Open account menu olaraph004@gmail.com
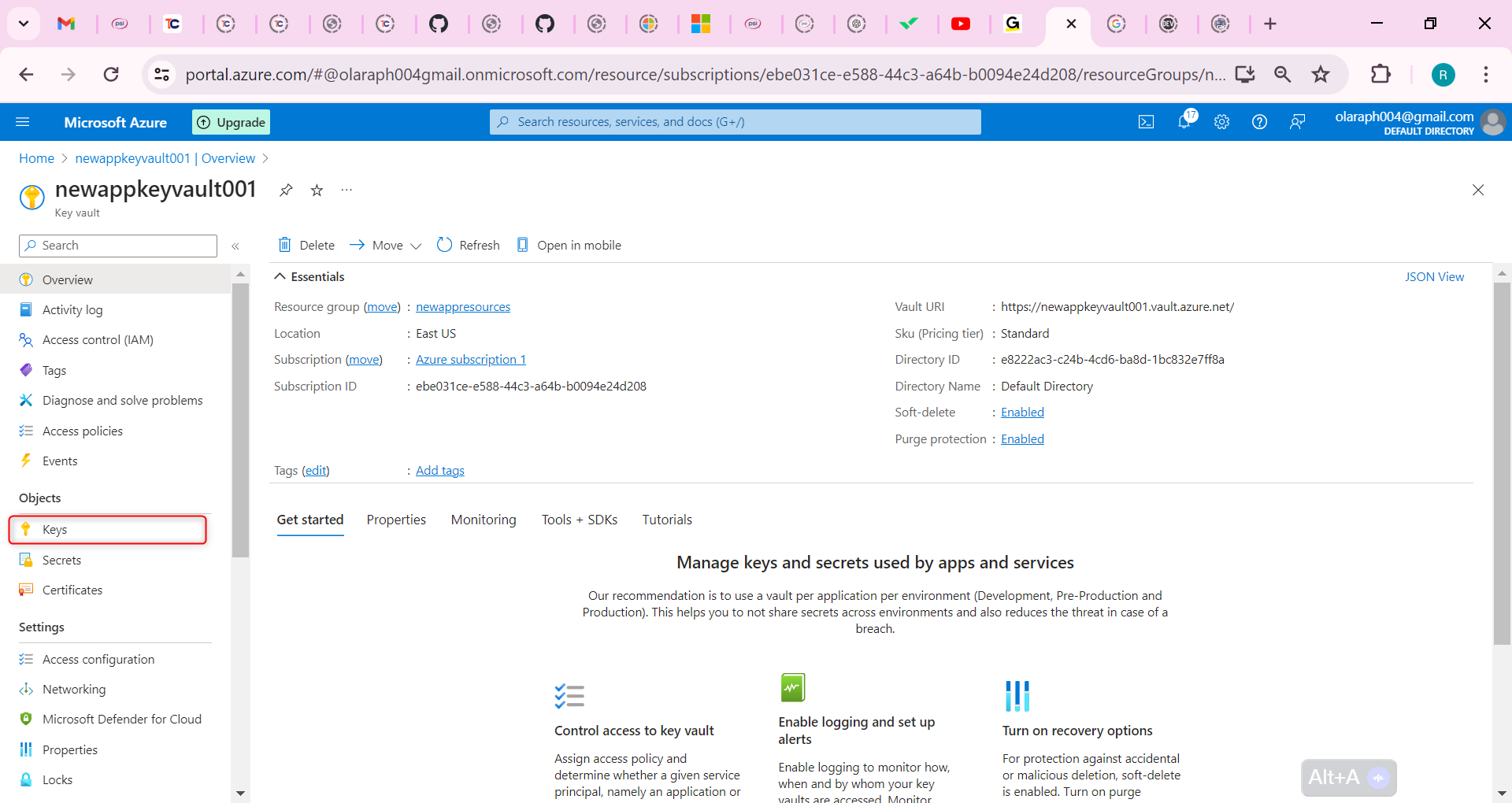Screen dimensions: 1512x803 pos(1420,122)
